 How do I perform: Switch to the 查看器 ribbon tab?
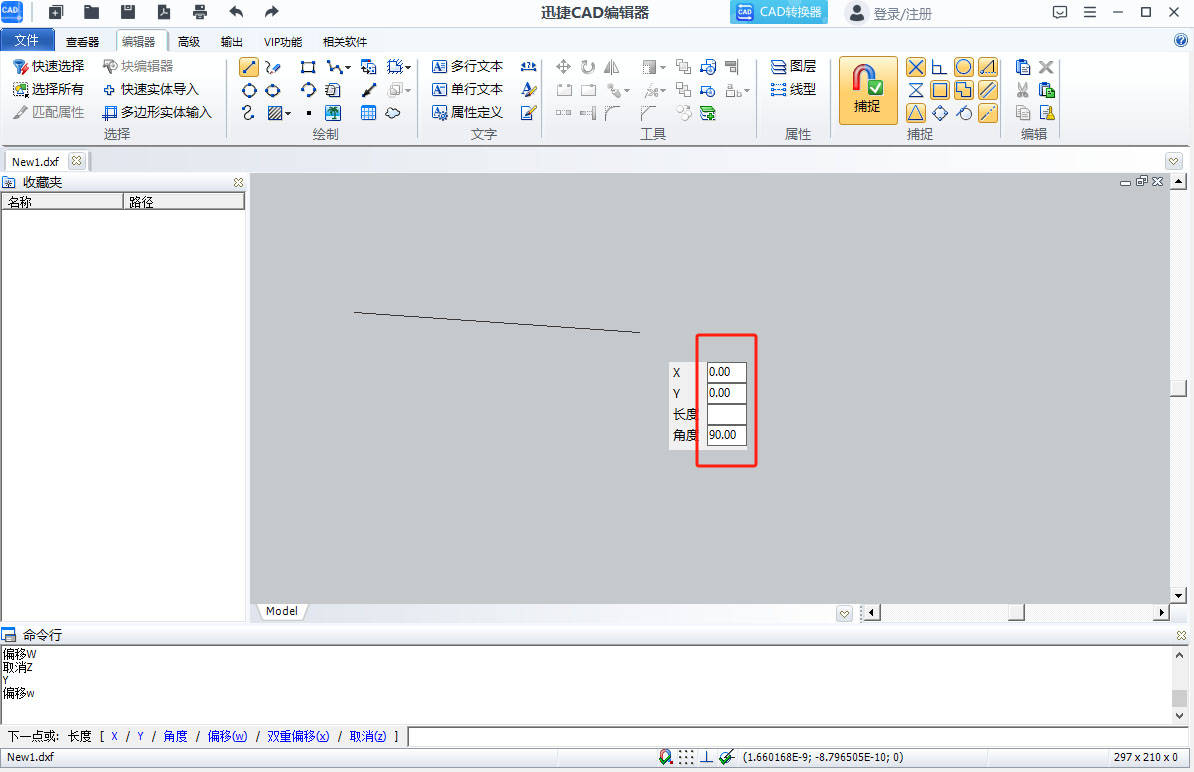[x=82, y=42]
